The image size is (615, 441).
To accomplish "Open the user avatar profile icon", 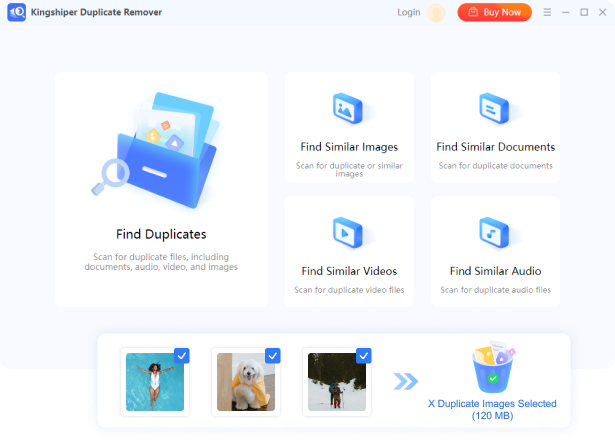I will (x=436, y=13).
